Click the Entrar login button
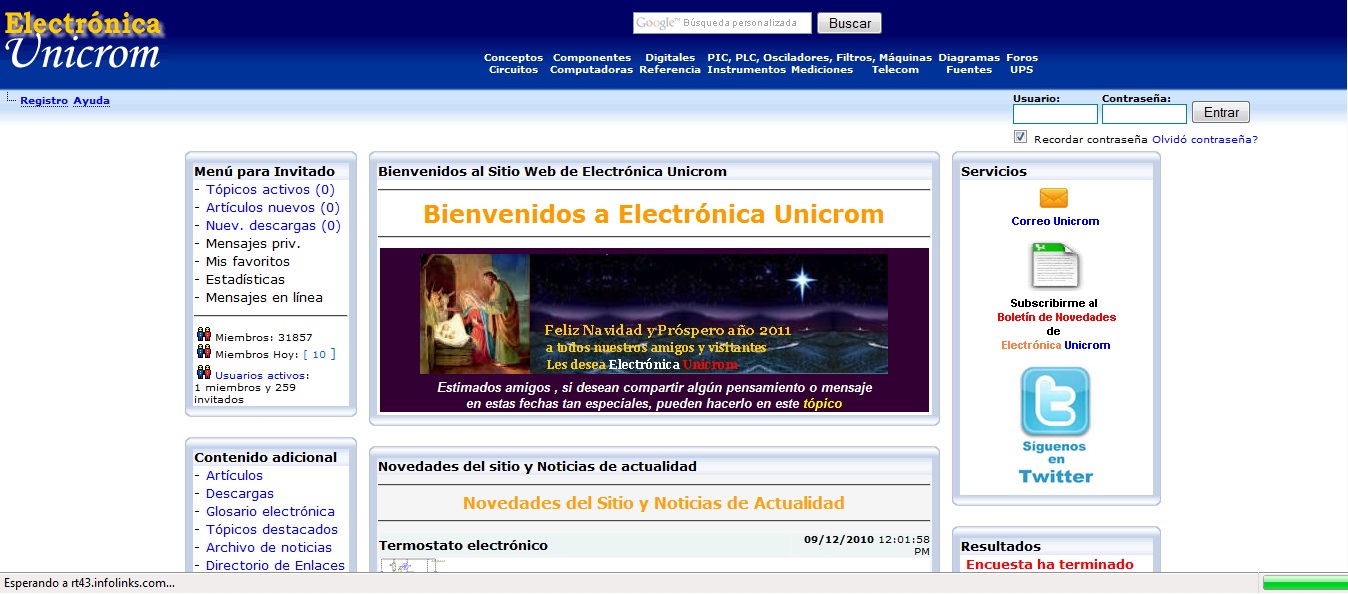 coord(1221,113)
